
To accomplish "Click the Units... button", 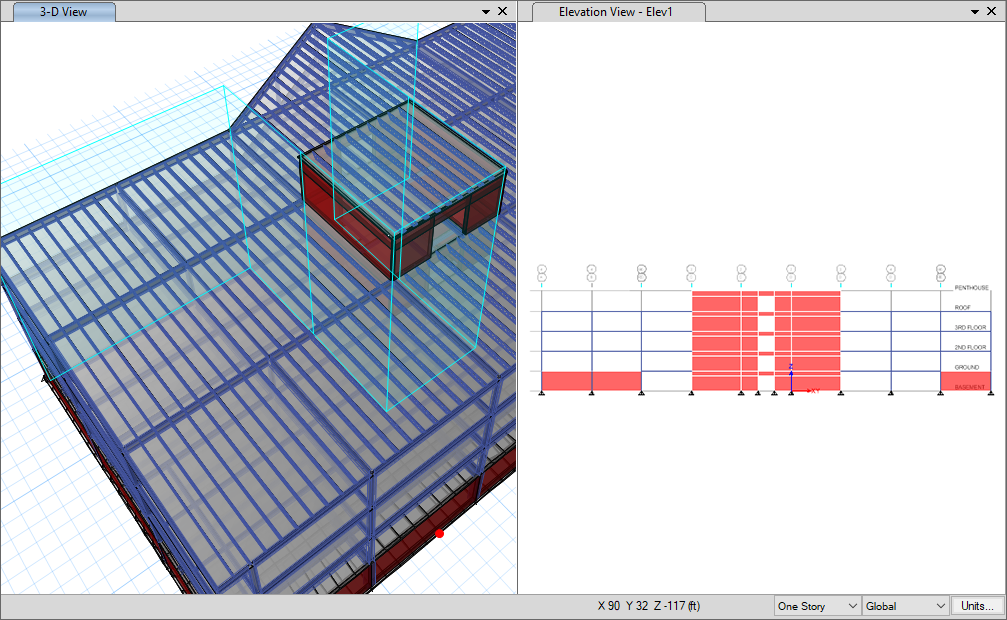I will click(x=978, y=606).
